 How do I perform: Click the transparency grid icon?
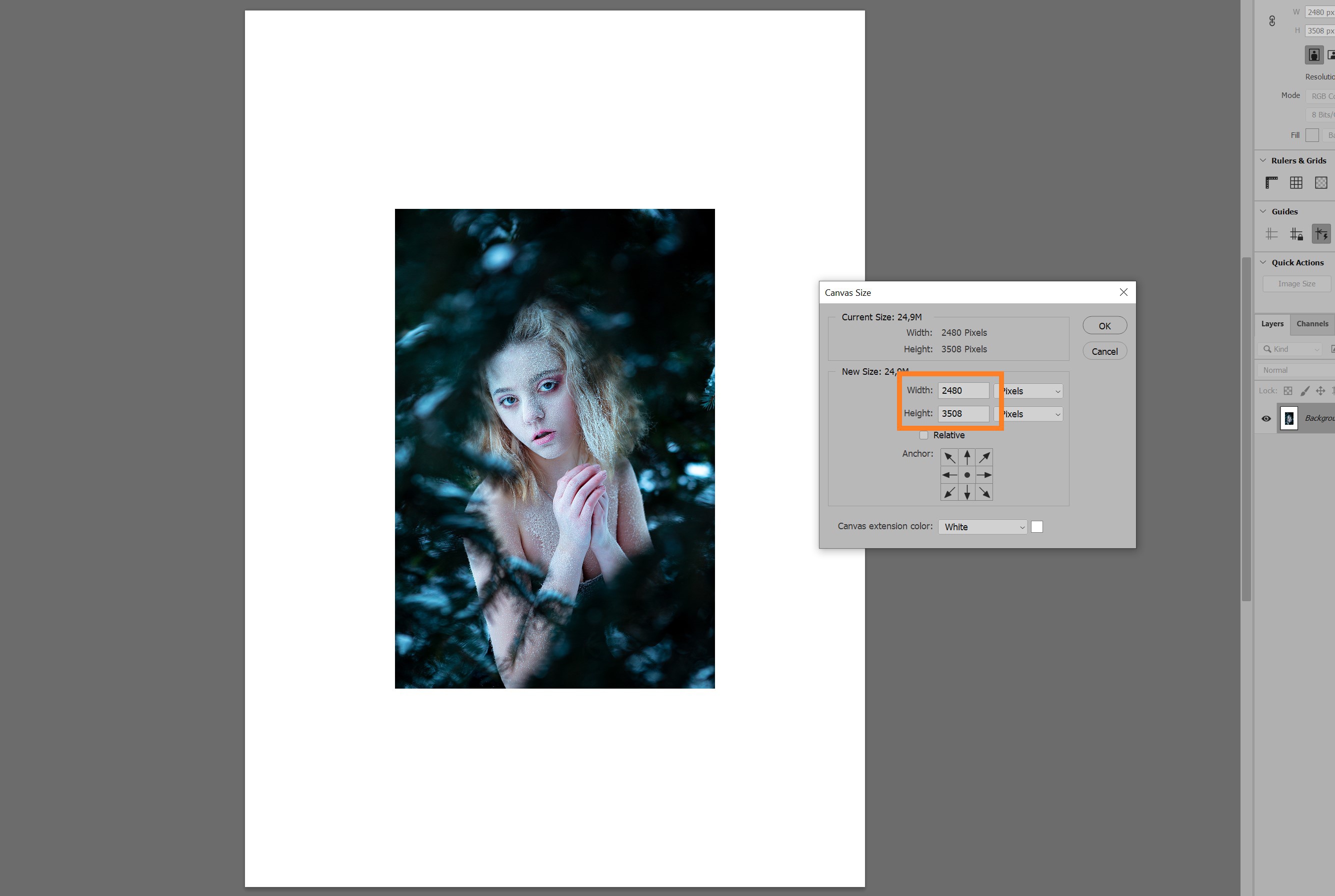(1320, 183)
